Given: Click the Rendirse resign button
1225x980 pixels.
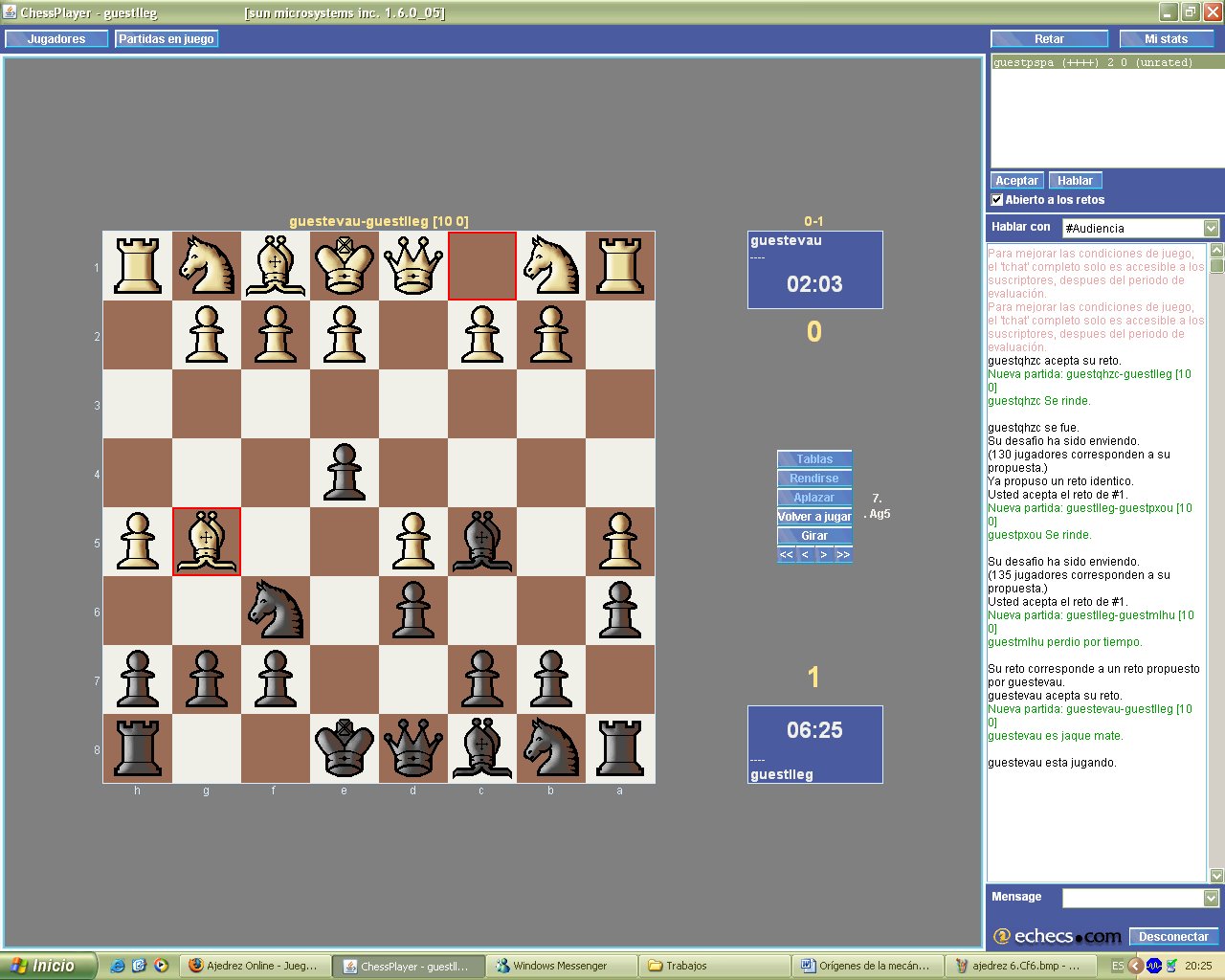Looking at the screenshot, I should tap(814, 479).
